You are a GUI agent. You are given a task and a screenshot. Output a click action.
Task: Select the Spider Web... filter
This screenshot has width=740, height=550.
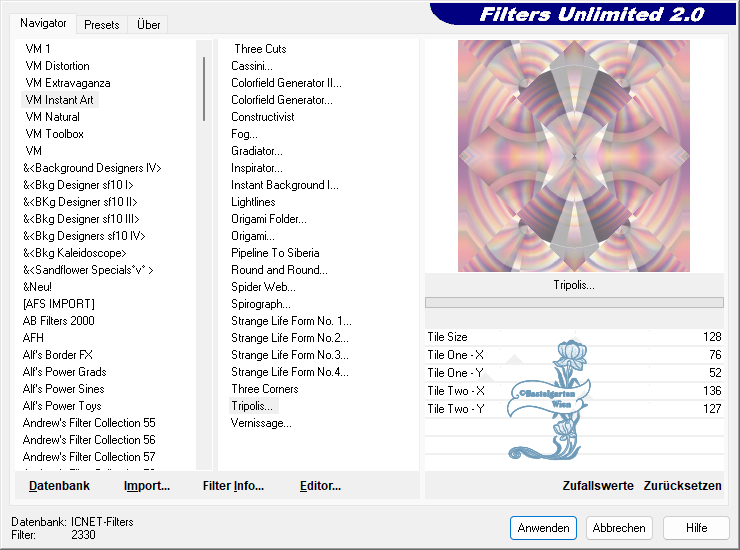click(261, 287)
